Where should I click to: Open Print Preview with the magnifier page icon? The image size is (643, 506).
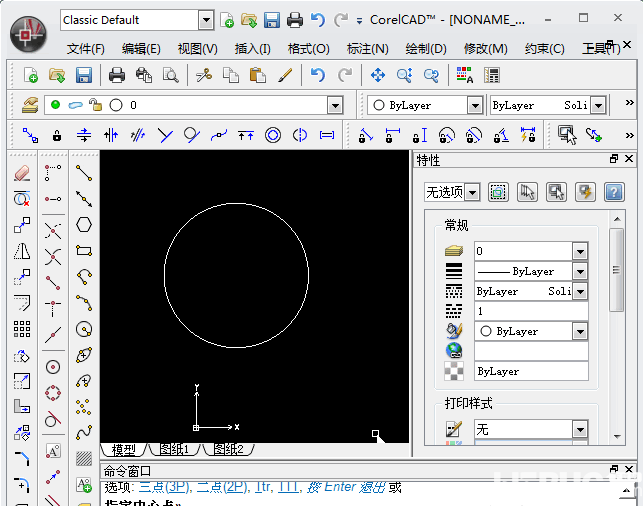coord(170,75)
